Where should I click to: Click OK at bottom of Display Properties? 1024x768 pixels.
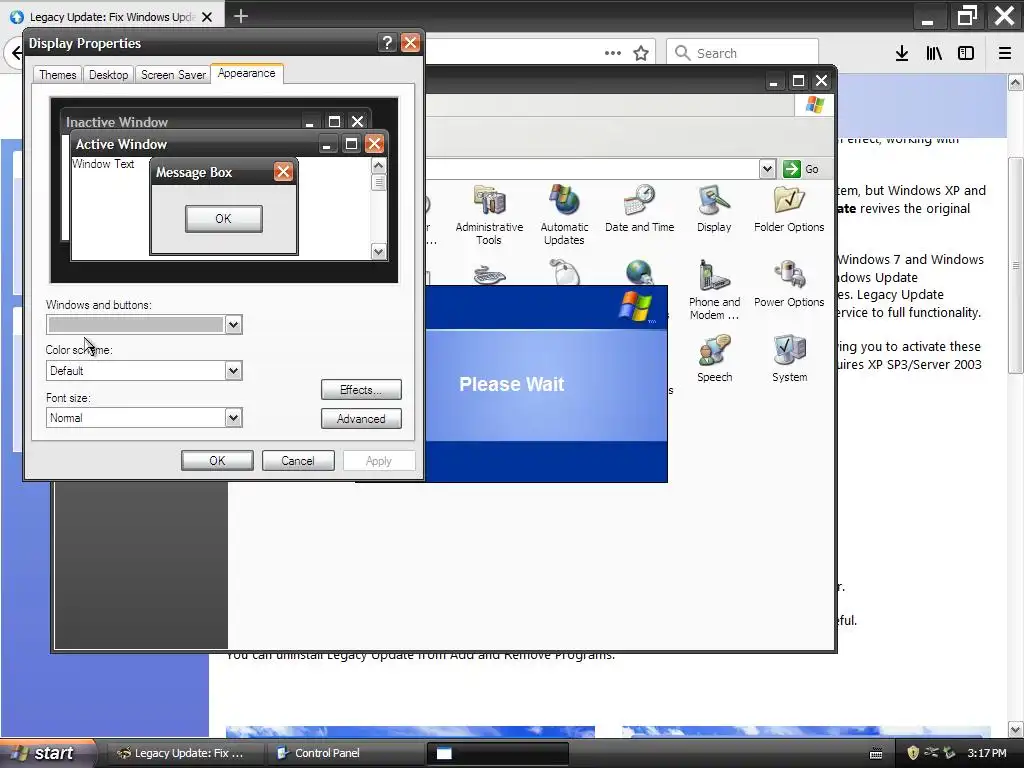[x=217, y=460]
